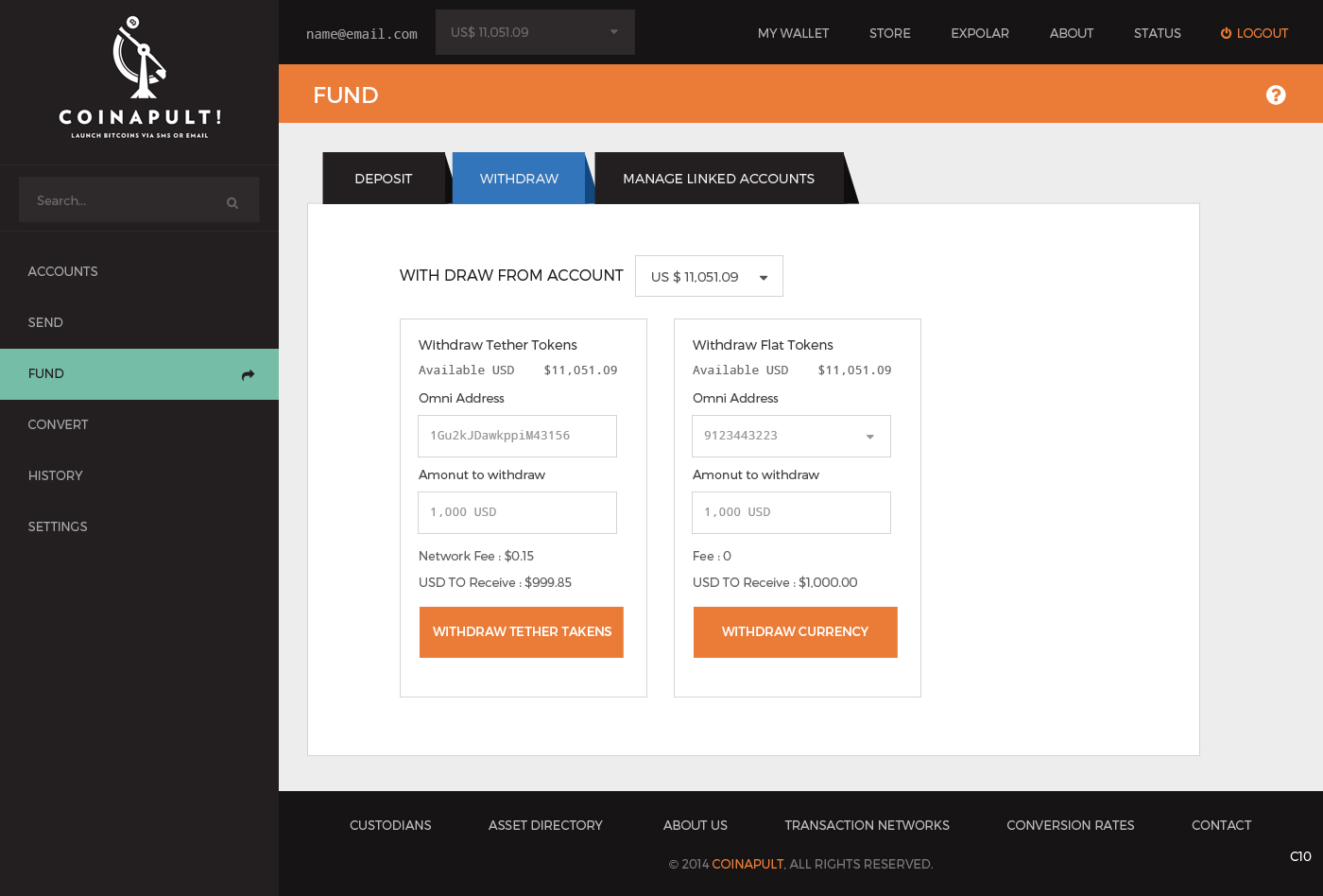Click the help question mark icon
The image size is (1323, 896).
coord(1276,95)
